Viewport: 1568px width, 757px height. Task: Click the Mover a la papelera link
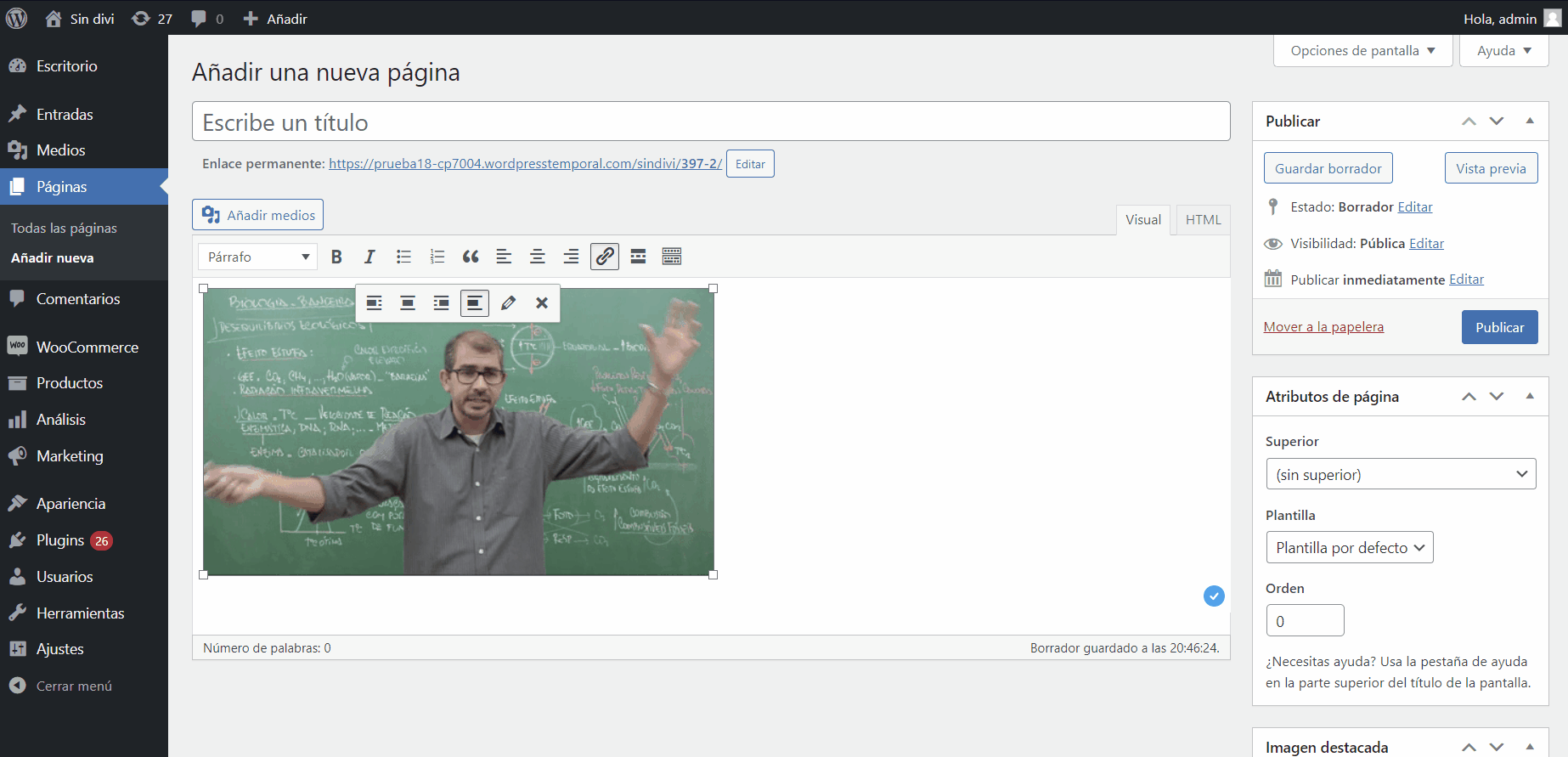coord(1323,327)
